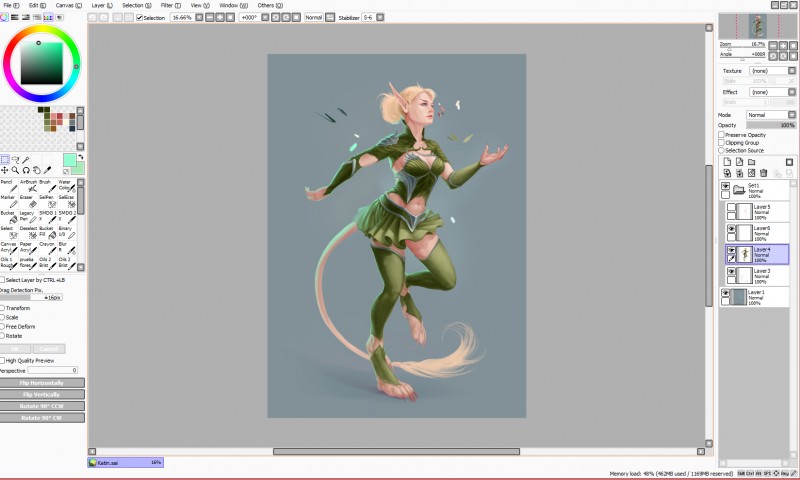This screenshot has height=480, width=800.
Task: Select the Lasso tool
Action: pos(15,160)
